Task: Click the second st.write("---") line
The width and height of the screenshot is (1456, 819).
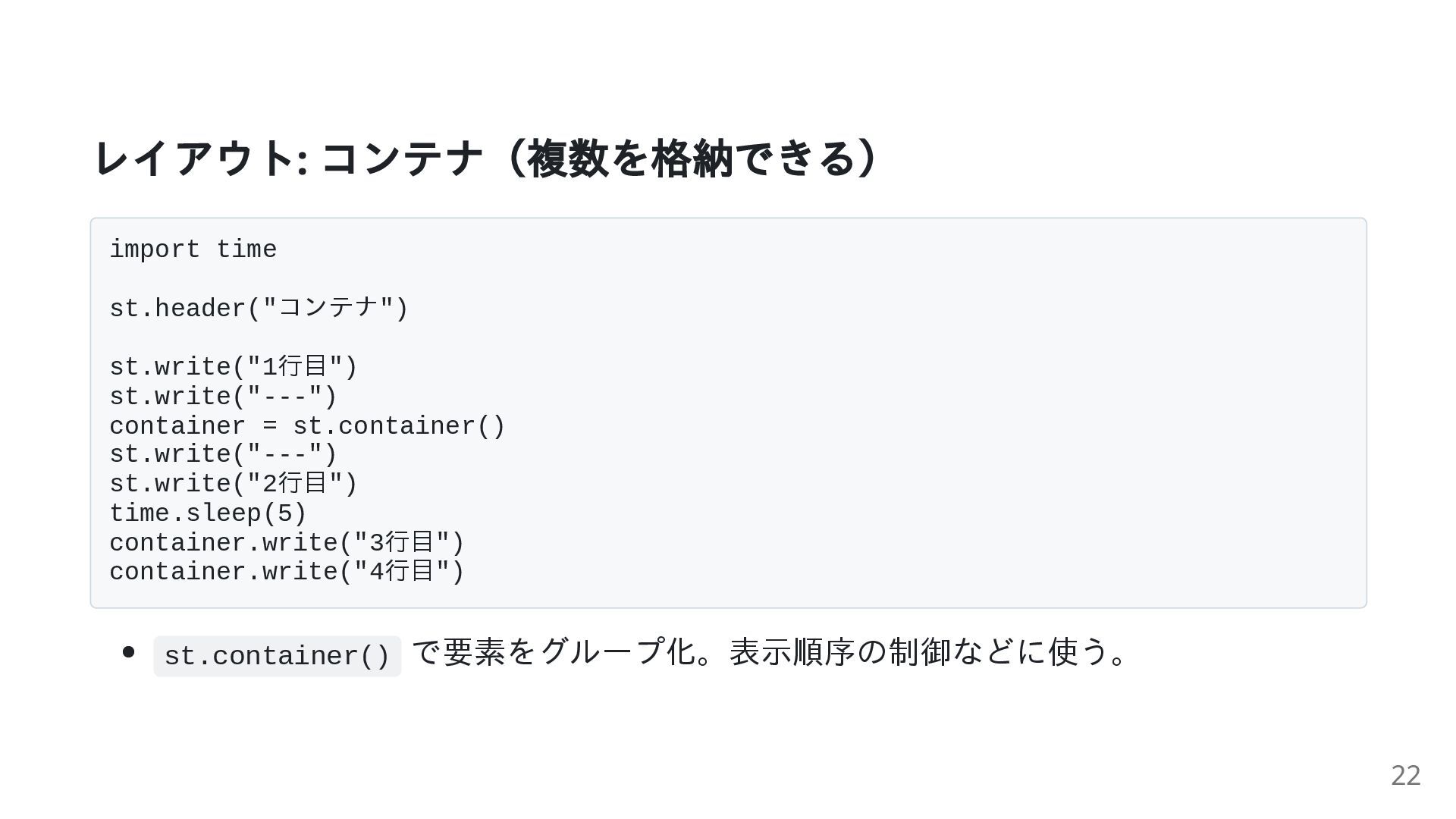Action: pos(223,455)
